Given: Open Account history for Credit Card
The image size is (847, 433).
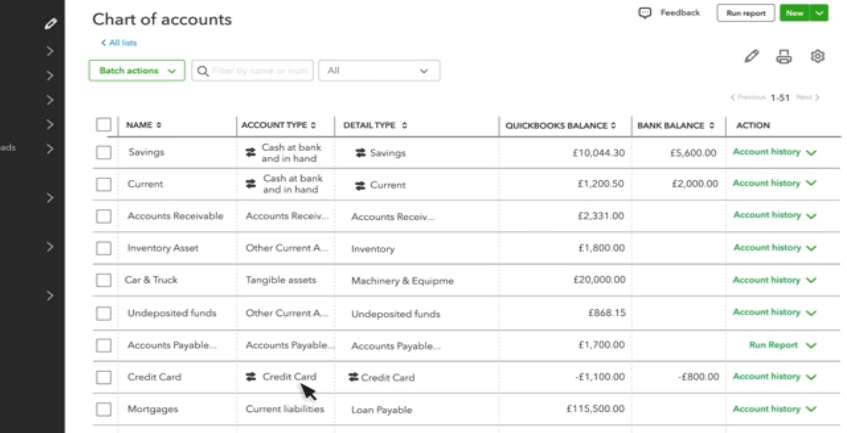Looking at the screenshot, I should 767,376.
